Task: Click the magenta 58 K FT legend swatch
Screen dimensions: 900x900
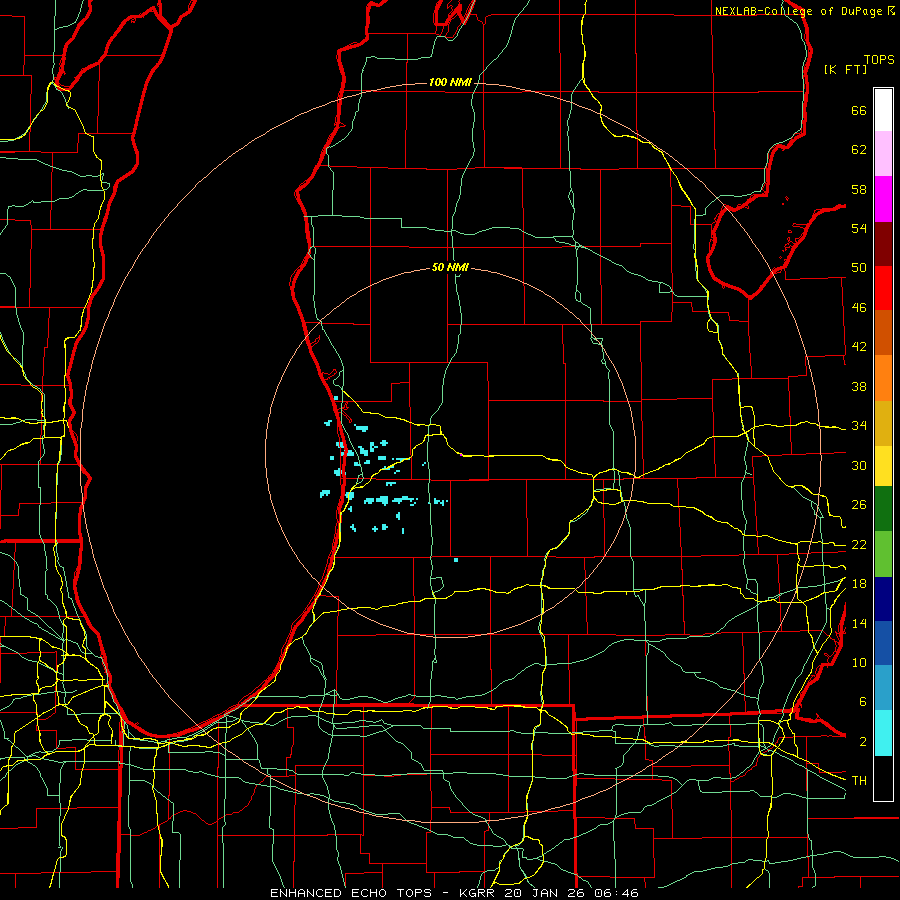Action: (x=883, y=199)
